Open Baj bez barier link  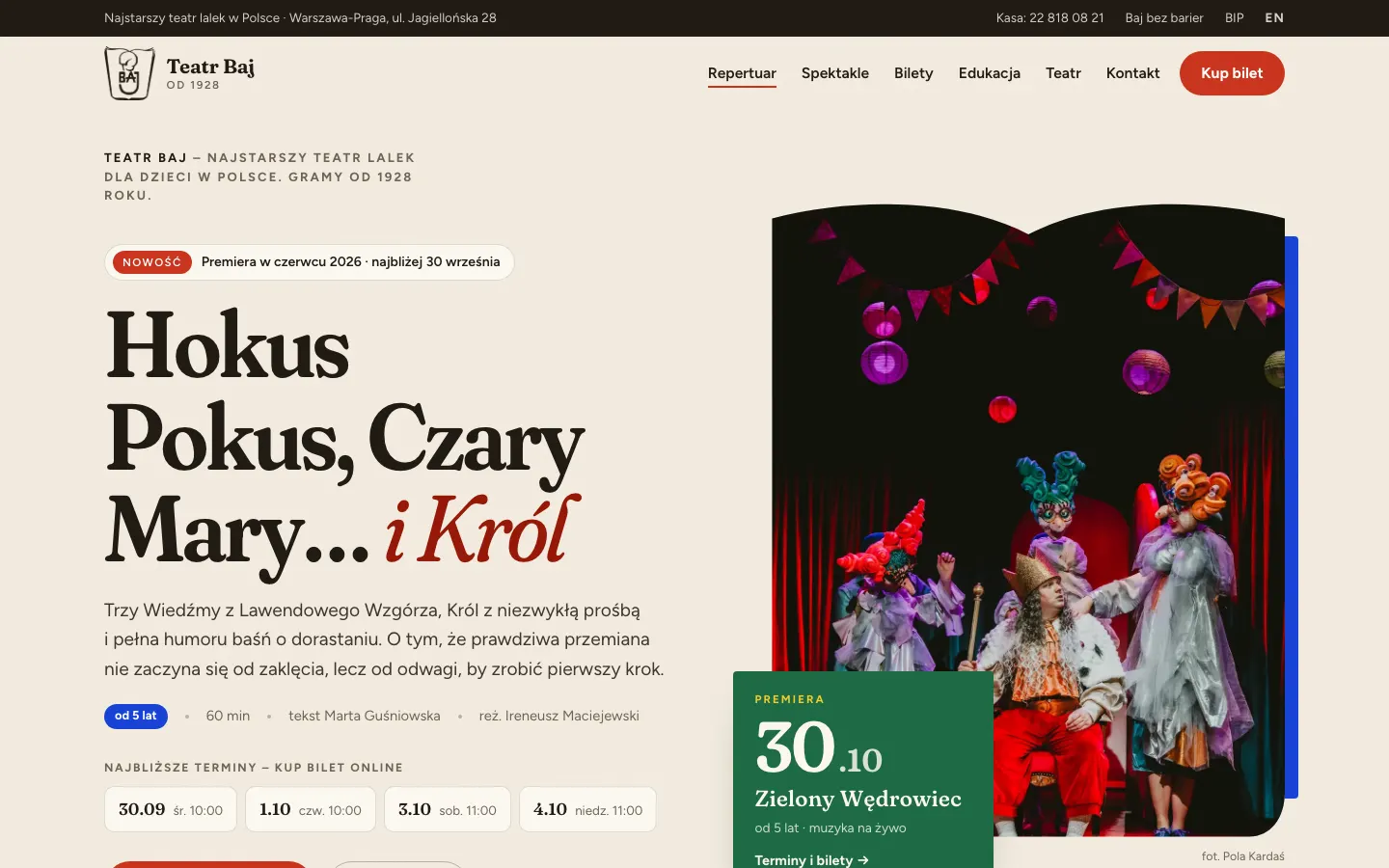pos(1164,18)
